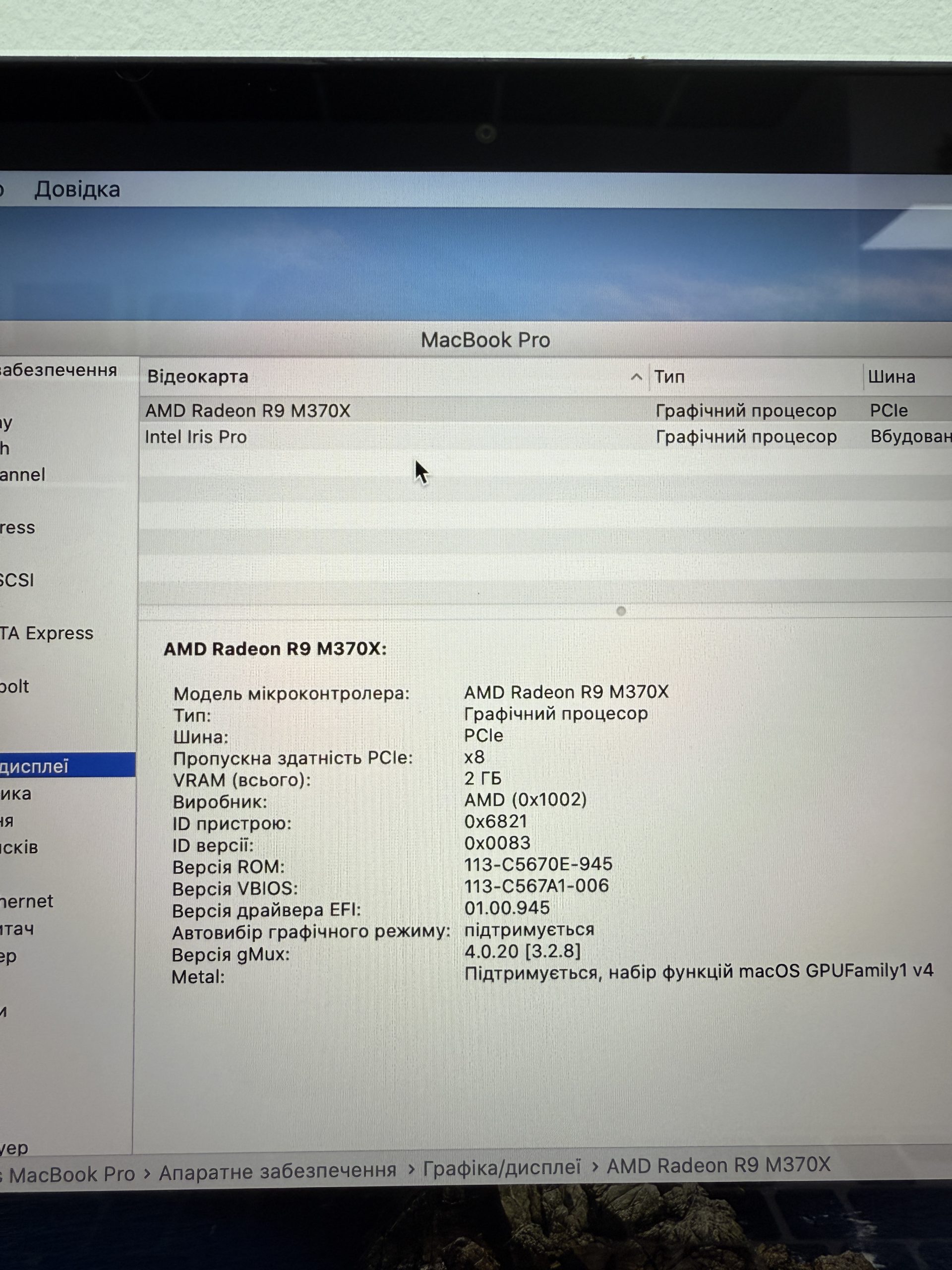Click the PCIe bus cell in AMD row

tap(889, 410)
